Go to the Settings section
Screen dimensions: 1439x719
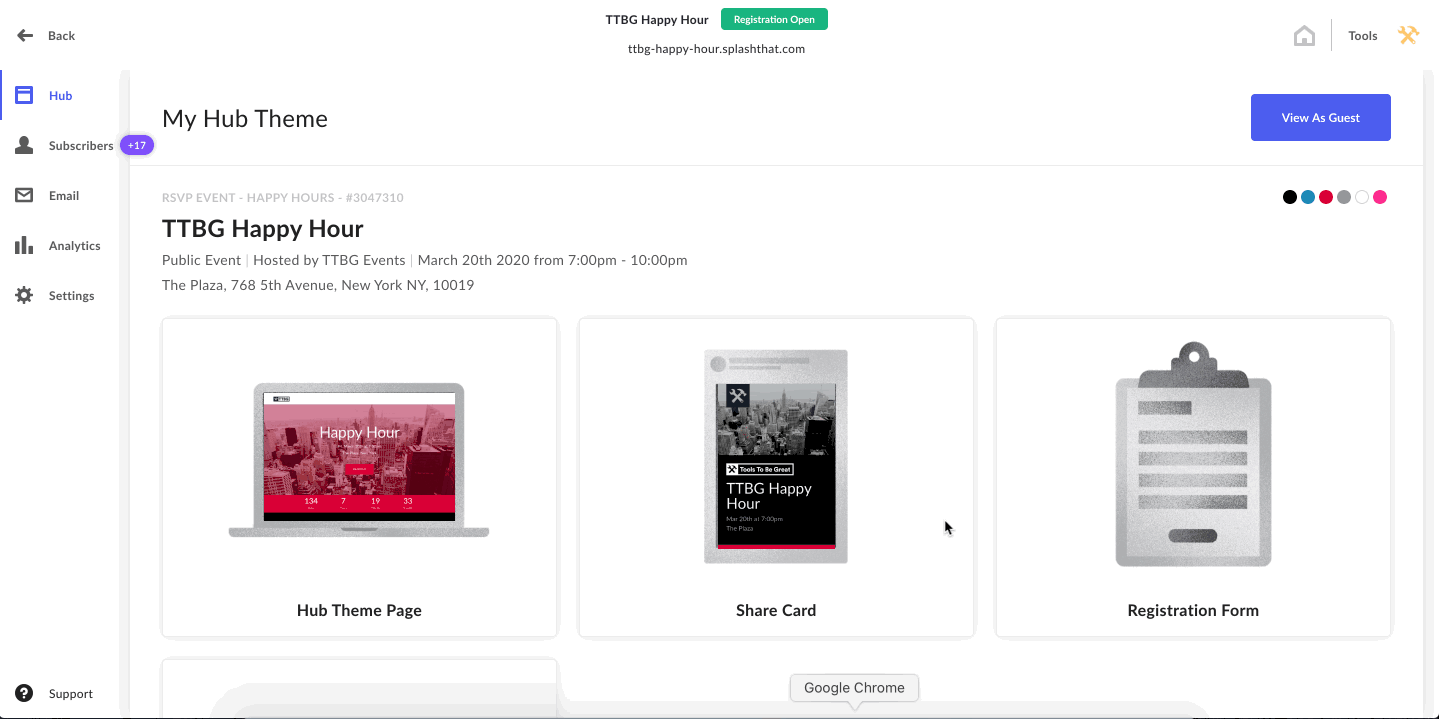click(72, 296)
